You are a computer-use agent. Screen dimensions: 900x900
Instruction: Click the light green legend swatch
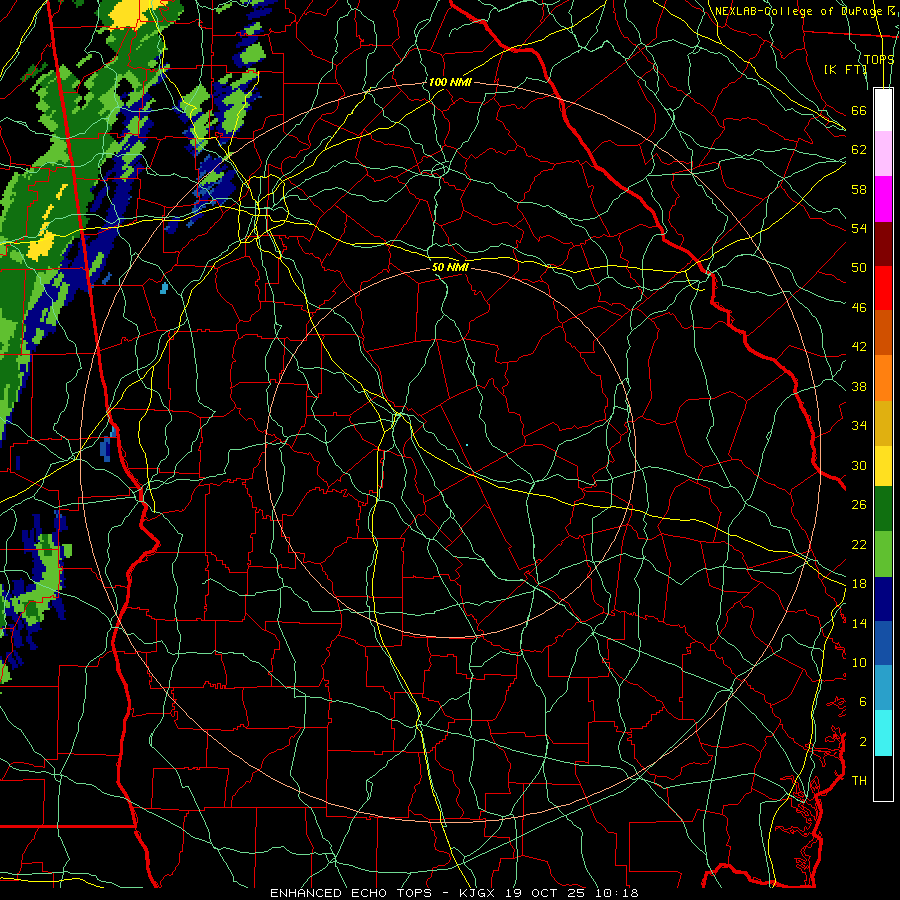click(x=883, y=554)
